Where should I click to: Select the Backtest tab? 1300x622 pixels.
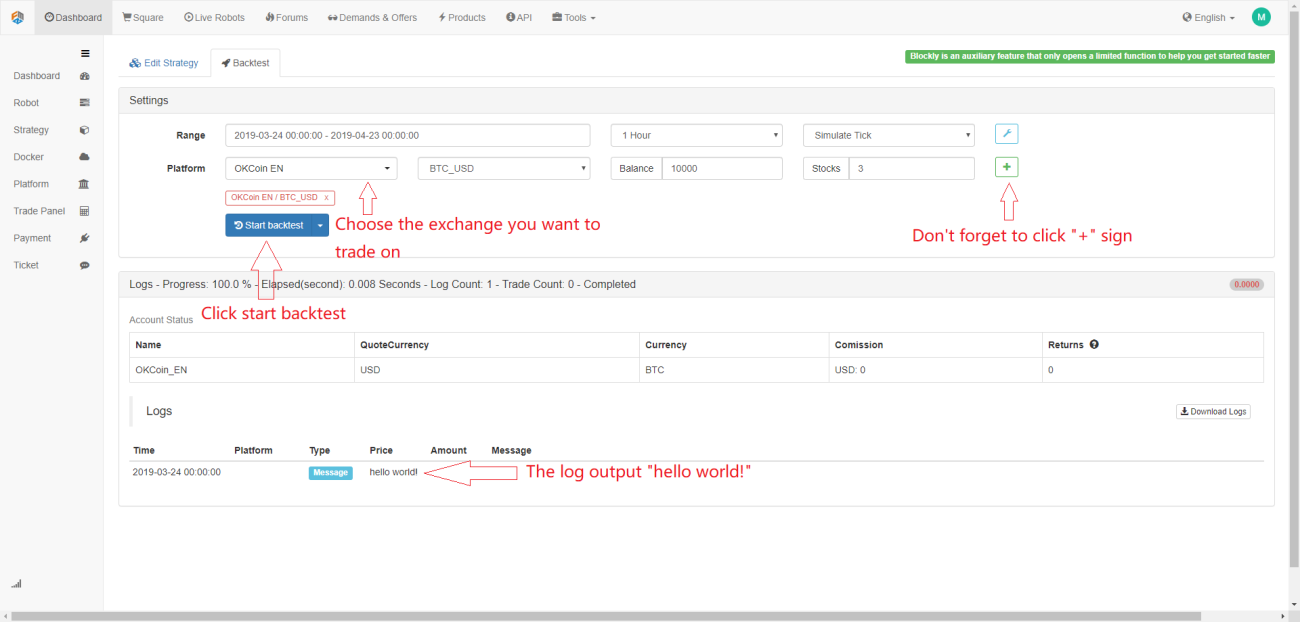pyautogui.click(x=245, y=63)
